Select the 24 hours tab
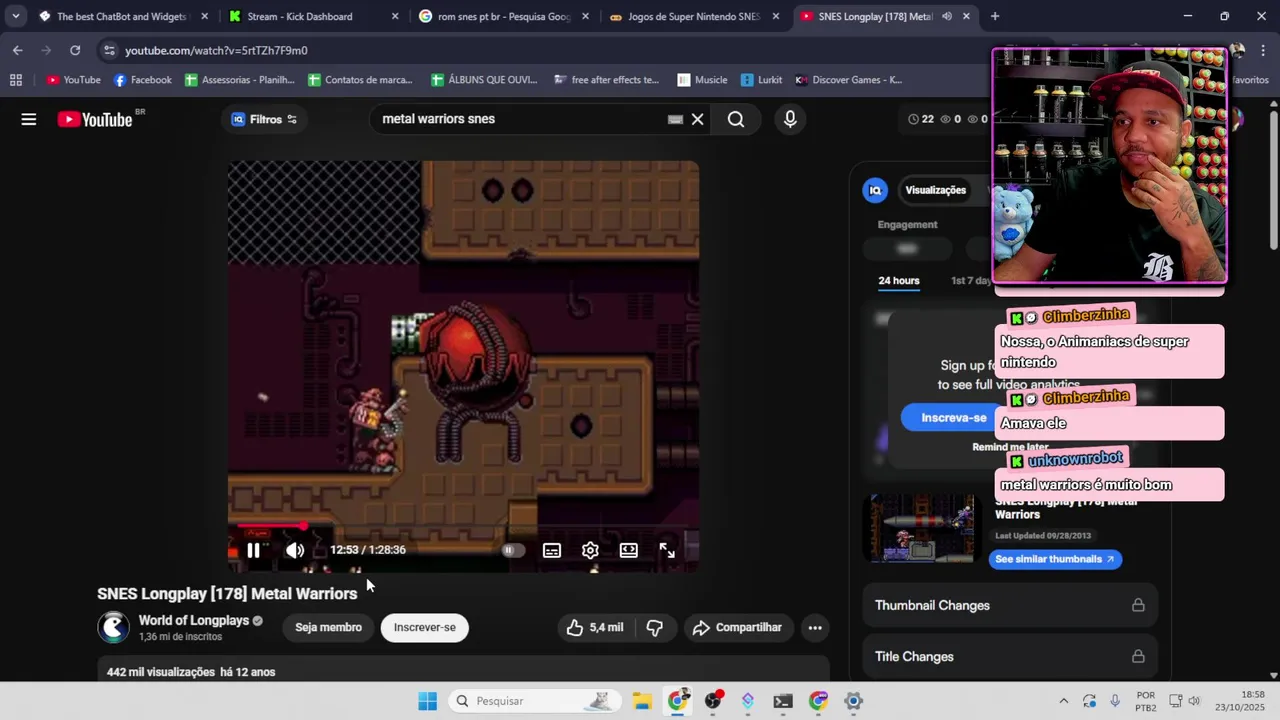 pyautogui.click(x=898, y=280)
